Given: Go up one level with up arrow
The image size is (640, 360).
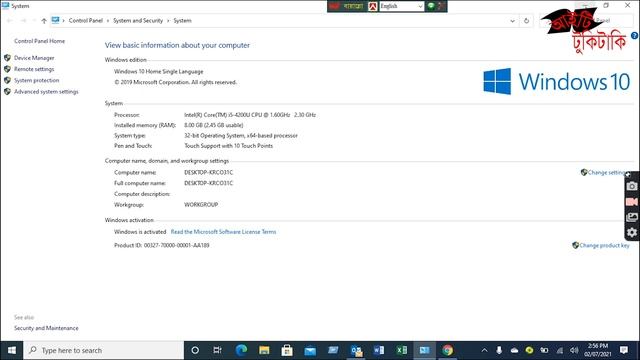Looking at the screenshot, I should coord(44,21).
